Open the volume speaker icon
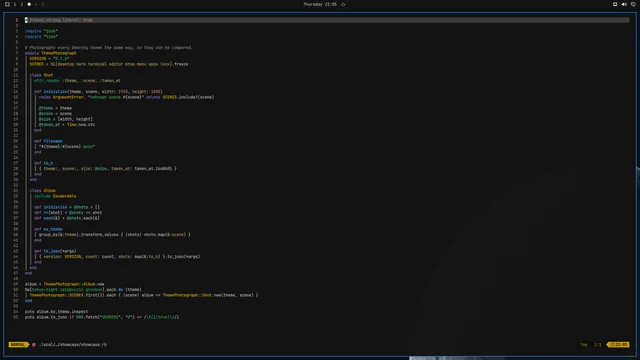 624,4
